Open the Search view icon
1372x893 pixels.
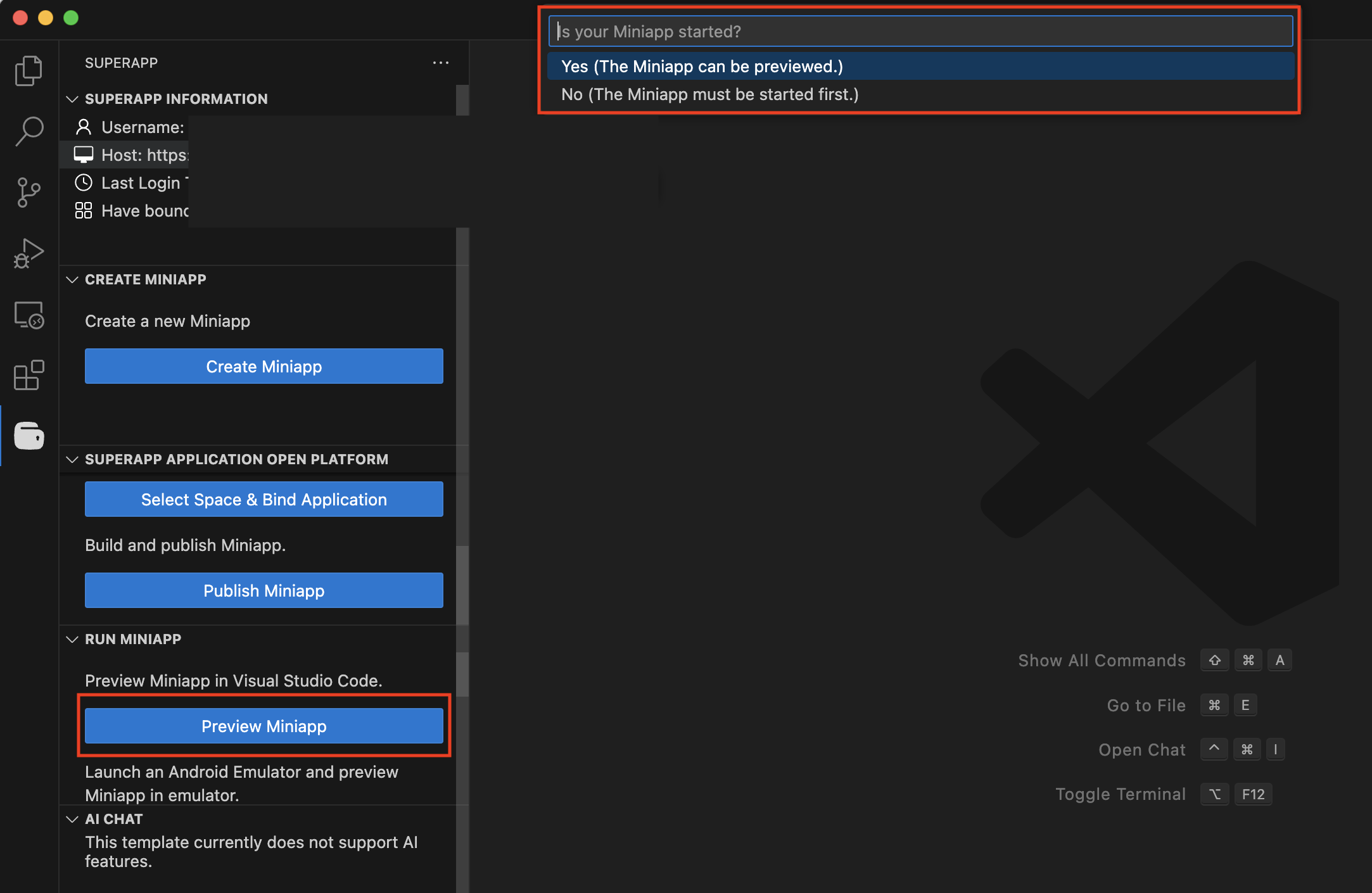(29, 131)
